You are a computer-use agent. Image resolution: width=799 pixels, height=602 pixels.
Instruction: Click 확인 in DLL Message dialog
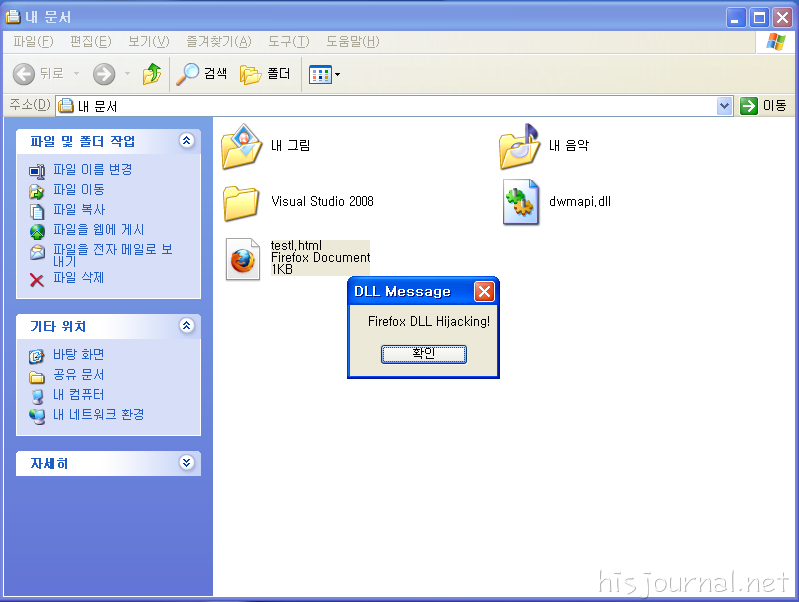(423, 354)
